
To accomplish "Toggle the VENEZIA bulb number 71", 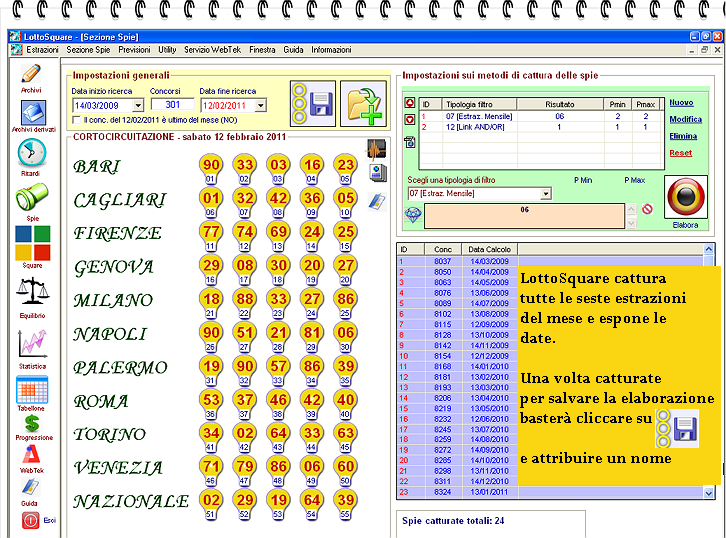I will (211, 470).
